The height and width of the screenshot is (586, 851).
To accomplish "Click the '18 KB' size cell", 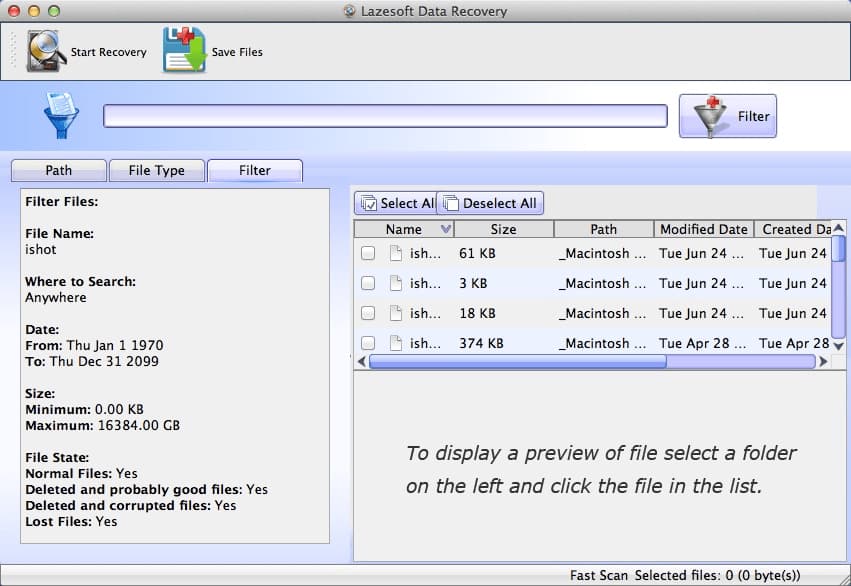I will coord(477,313).
